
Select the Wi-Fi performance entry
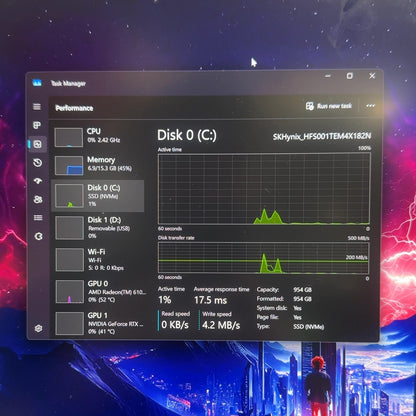click(98, 259)
